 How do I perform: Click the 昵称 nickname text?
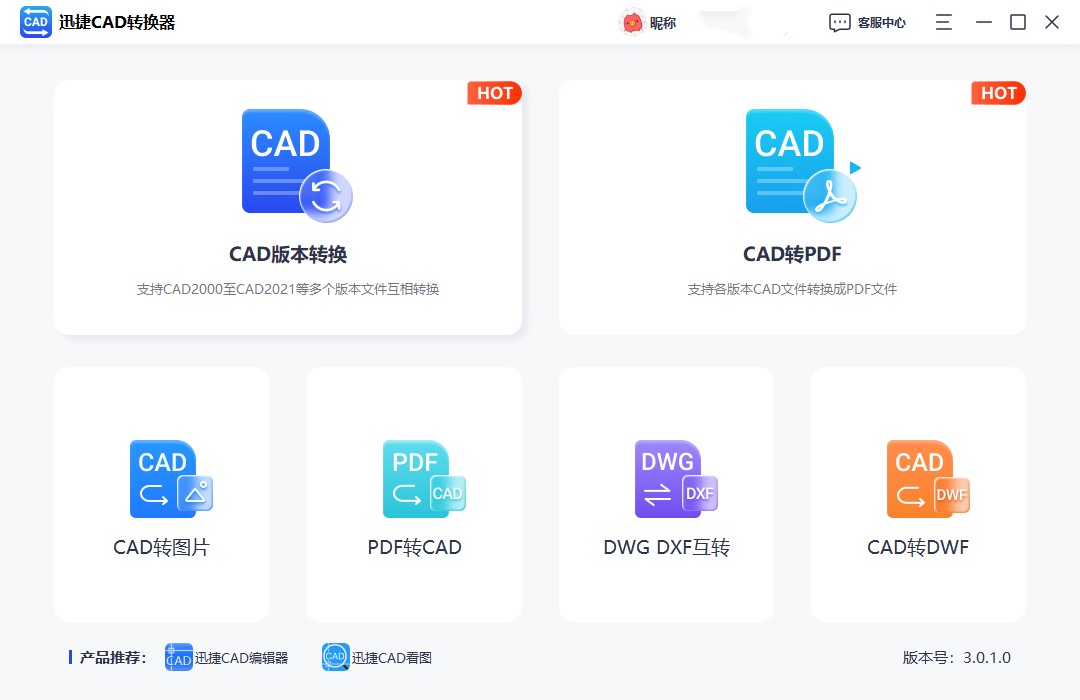click(661, 21)
